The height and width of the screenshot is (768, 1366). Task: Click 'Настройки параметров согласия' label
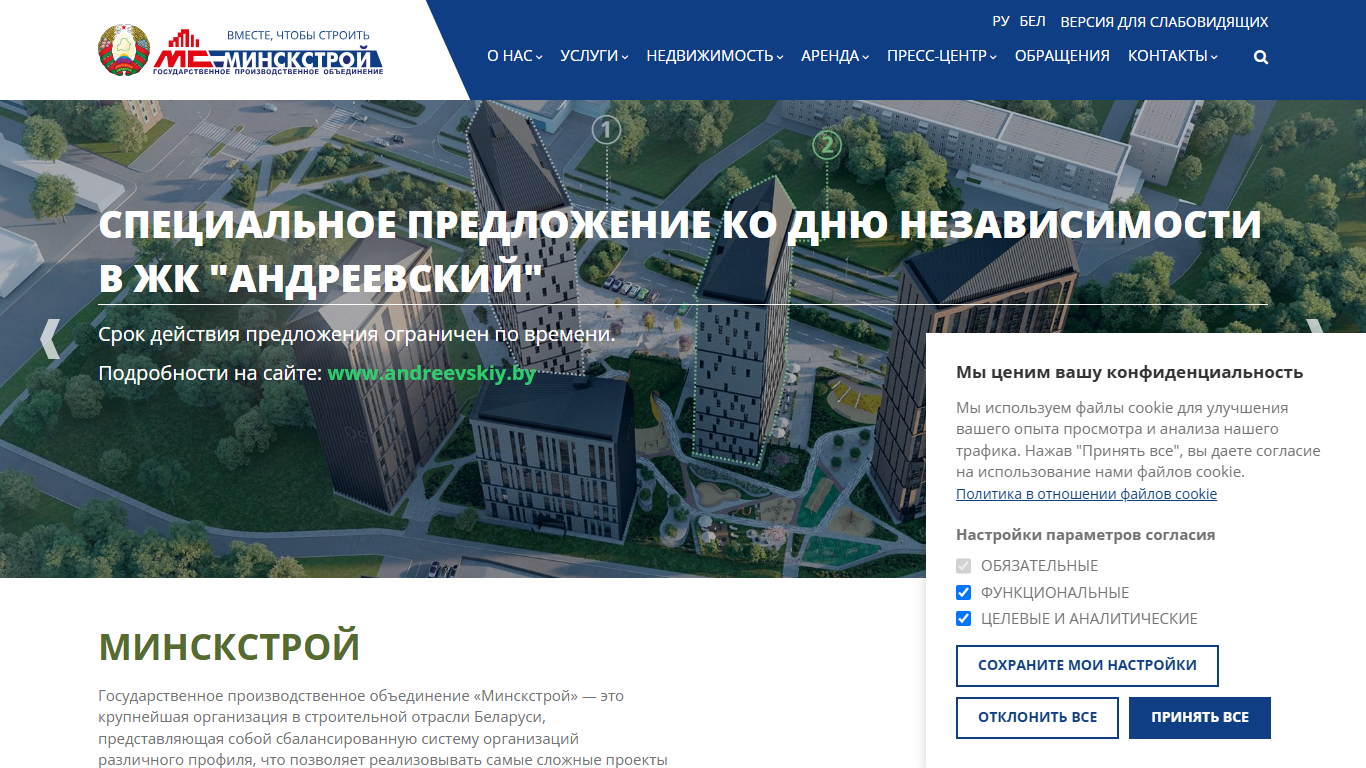[1085, 535]
